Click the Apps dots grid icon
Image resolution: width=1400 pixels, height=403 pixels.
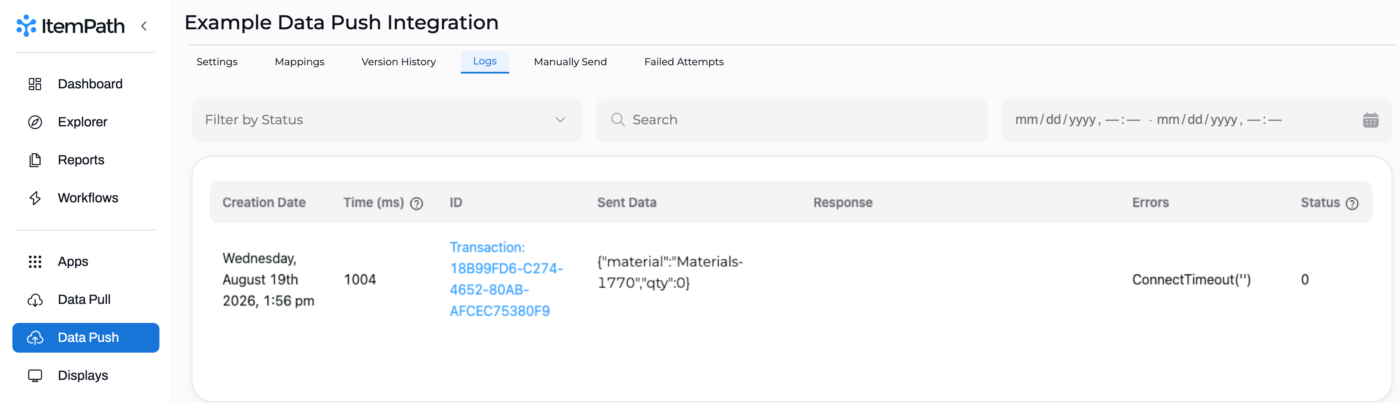[35, 262]
